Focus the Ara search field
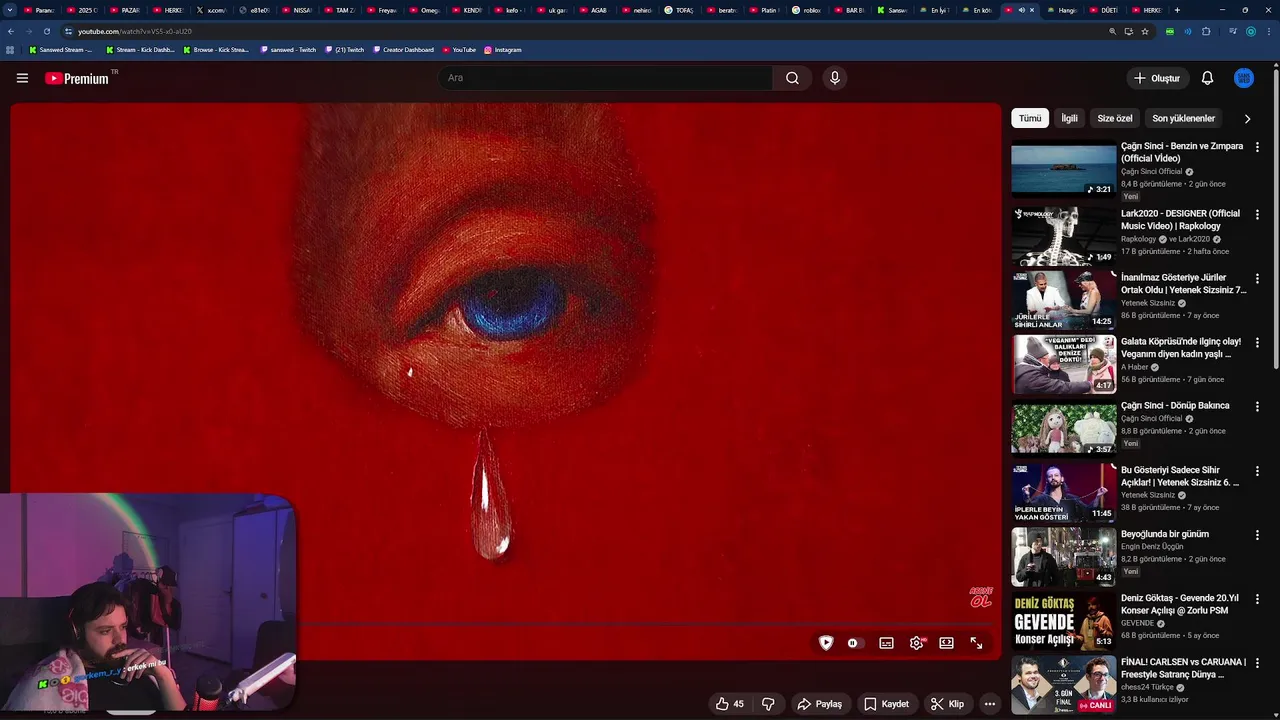This screenshot has width=1280, height=720. [605, 78]
